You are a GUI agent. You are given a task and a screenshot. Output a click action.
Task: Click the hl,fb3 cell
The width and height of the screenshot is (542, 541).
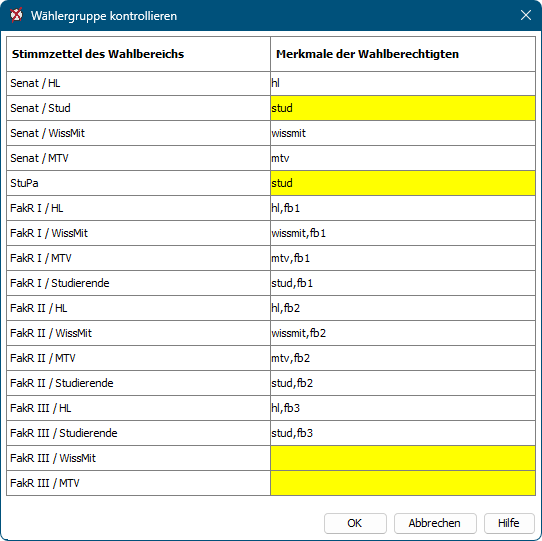403,408
